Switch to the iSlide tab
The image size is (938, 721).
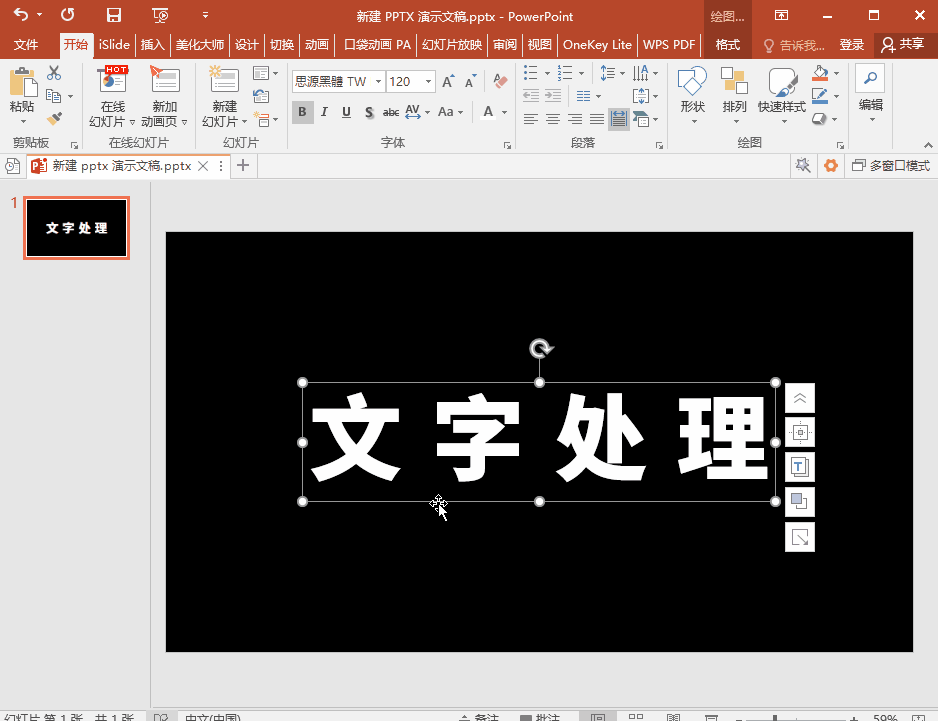click(114, 45)
